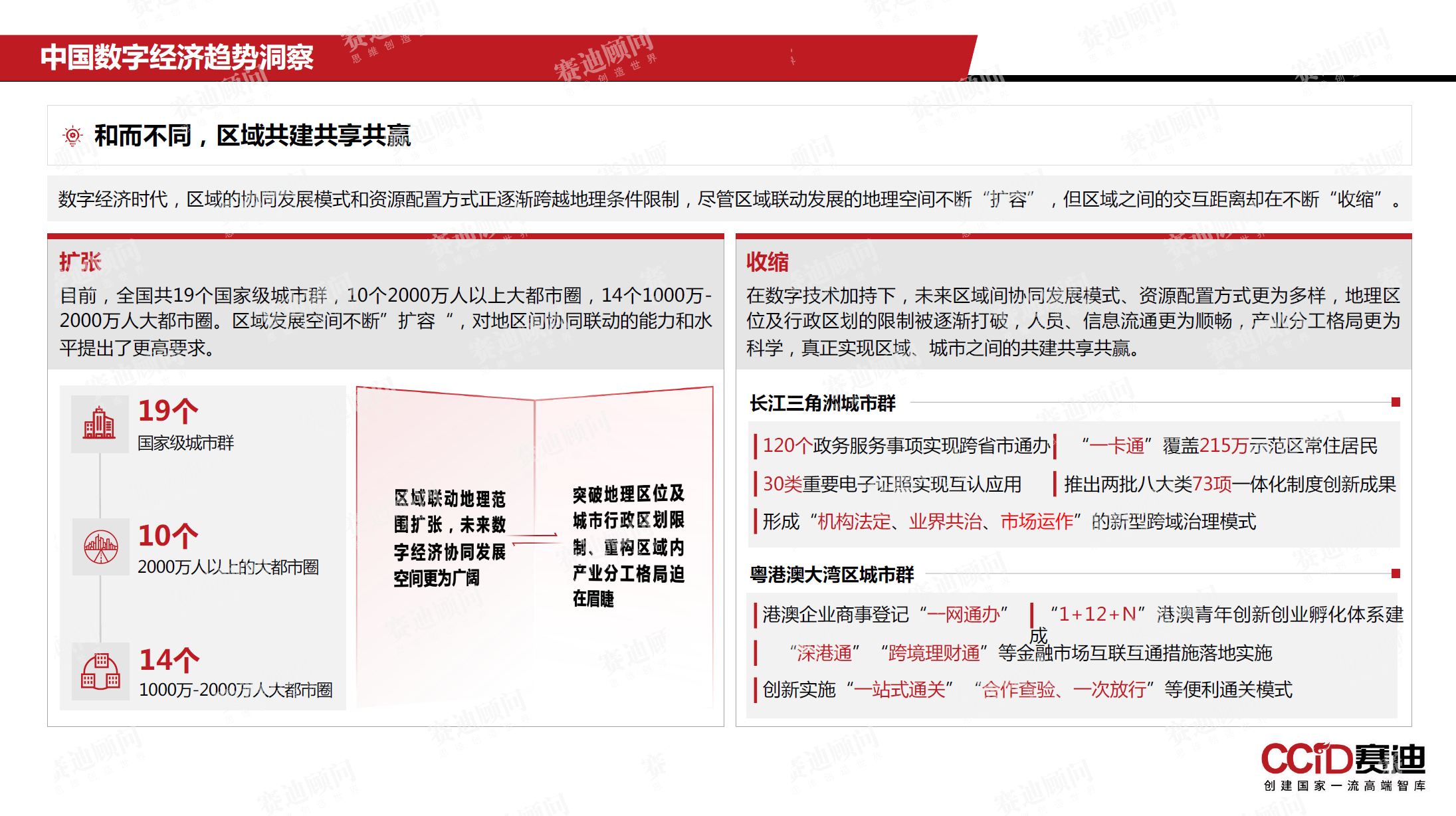Click the line about 一卡通 覆盖215万示范区常住居民
This screenshot has width=1456, height=816.
pos(1230,445)
